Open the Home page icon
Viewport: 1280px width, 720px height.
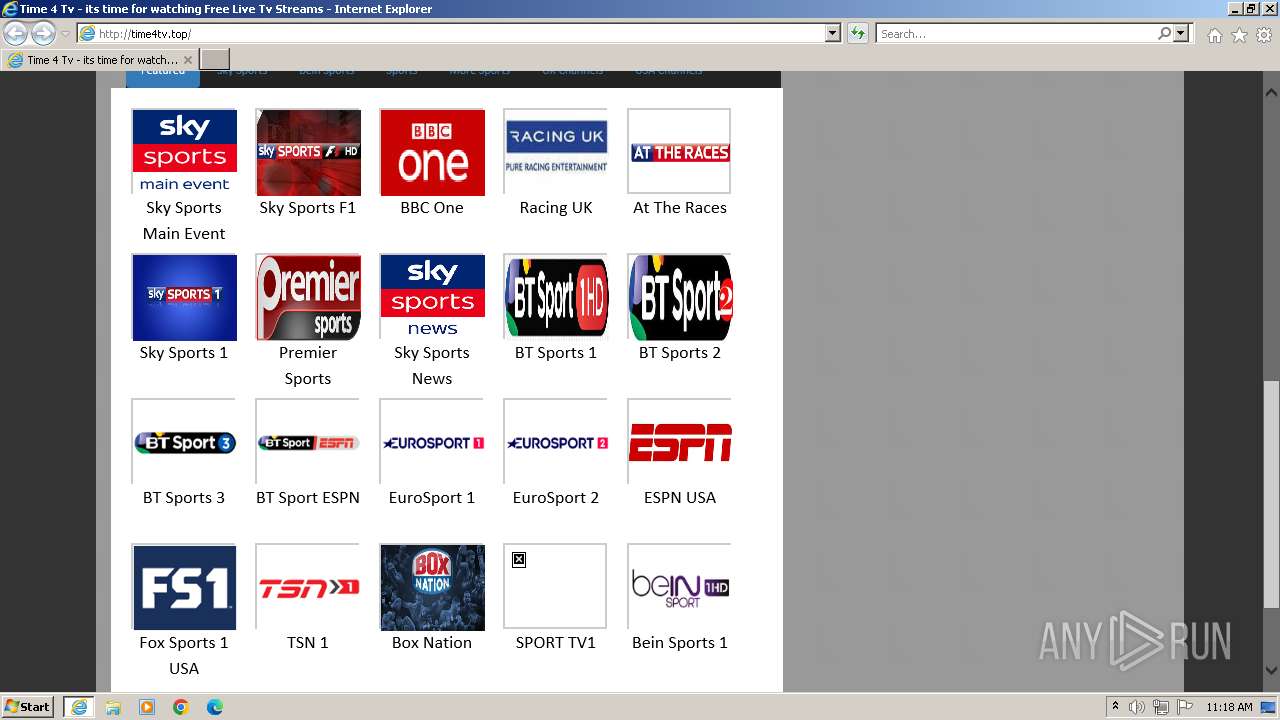coord(1214,35)
